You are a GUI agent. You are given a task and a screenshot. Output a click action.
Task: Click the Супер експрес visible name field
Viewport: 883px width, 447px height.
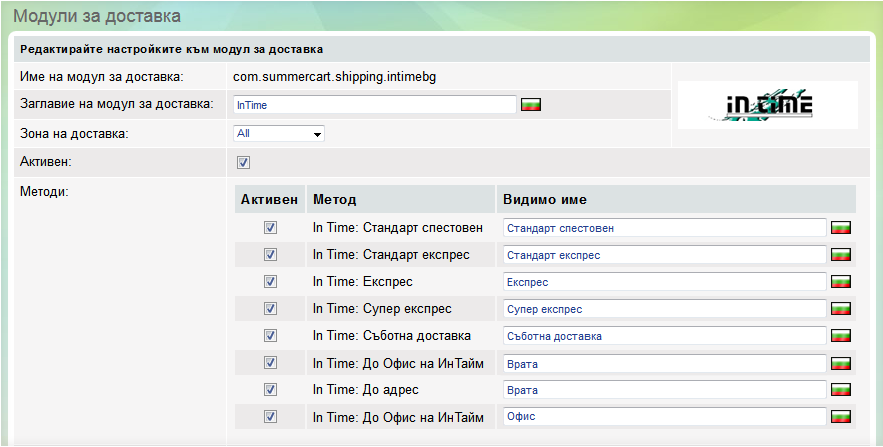point(664,309)
